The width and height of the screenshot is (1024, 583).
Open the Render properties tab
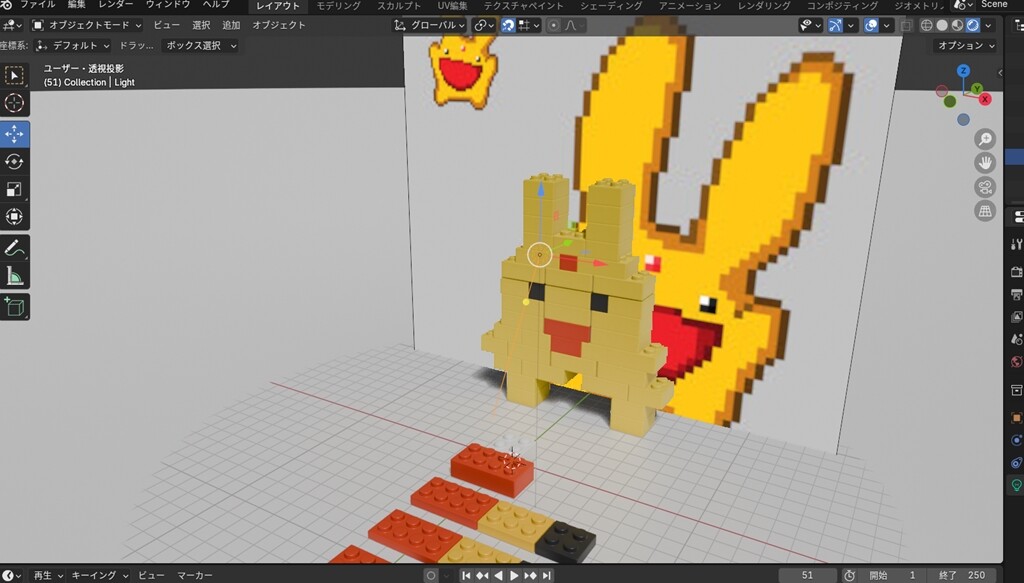(x=1016, y=272)
